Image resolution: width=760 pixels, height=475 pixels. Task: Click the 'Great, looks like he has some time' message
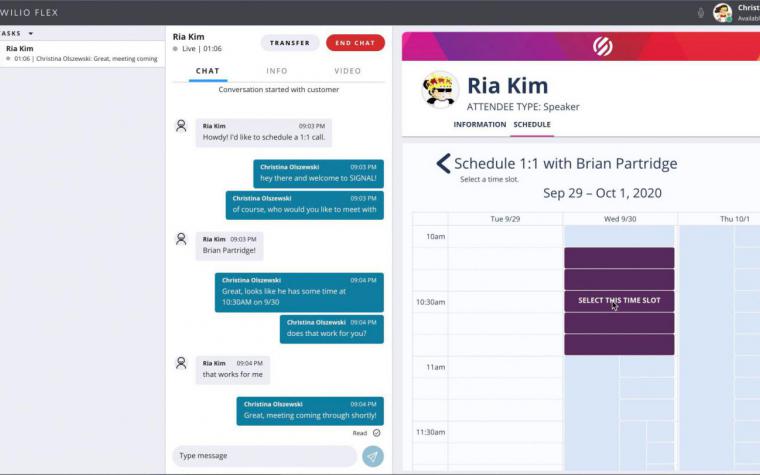(x=299, y=293)
